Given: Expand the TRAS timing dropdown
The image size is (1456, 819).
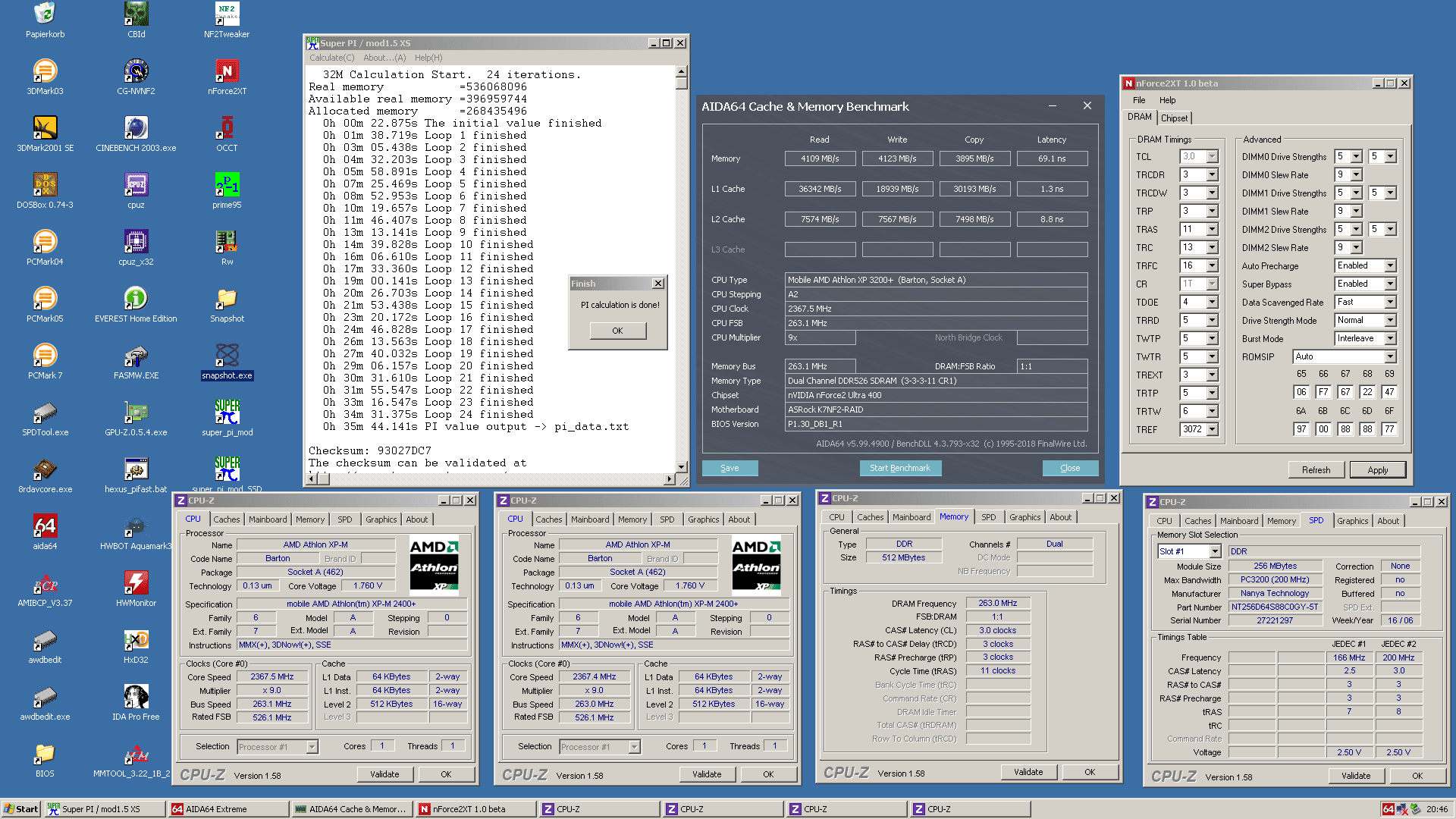Looking at the screenshot, I should 1212,230.
